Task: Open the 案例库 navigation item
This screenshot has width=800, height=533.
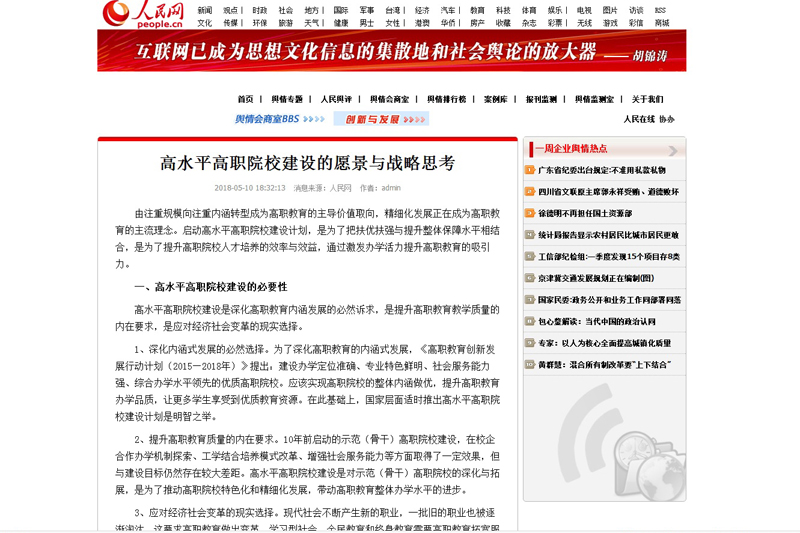Action: [495, 99]
